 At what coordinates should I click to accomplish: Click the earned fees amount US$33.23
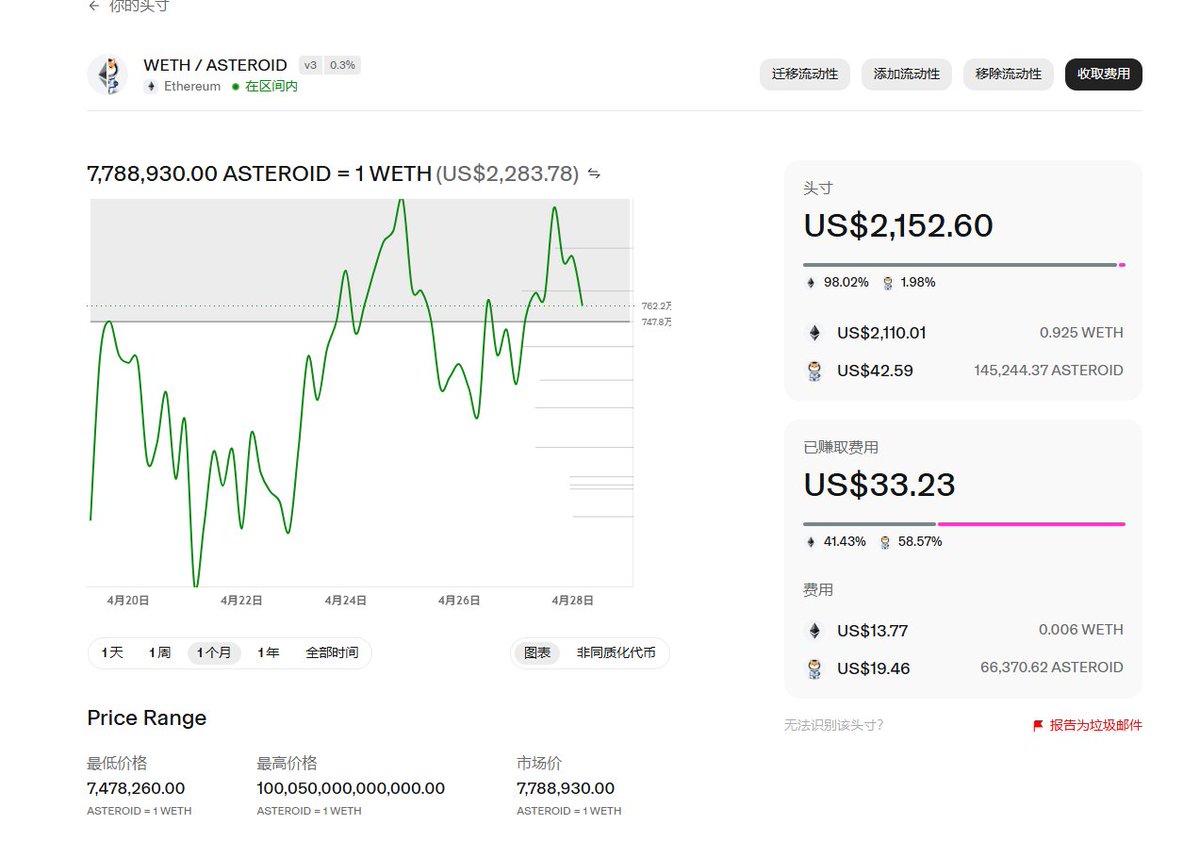(x=879, y=485)
